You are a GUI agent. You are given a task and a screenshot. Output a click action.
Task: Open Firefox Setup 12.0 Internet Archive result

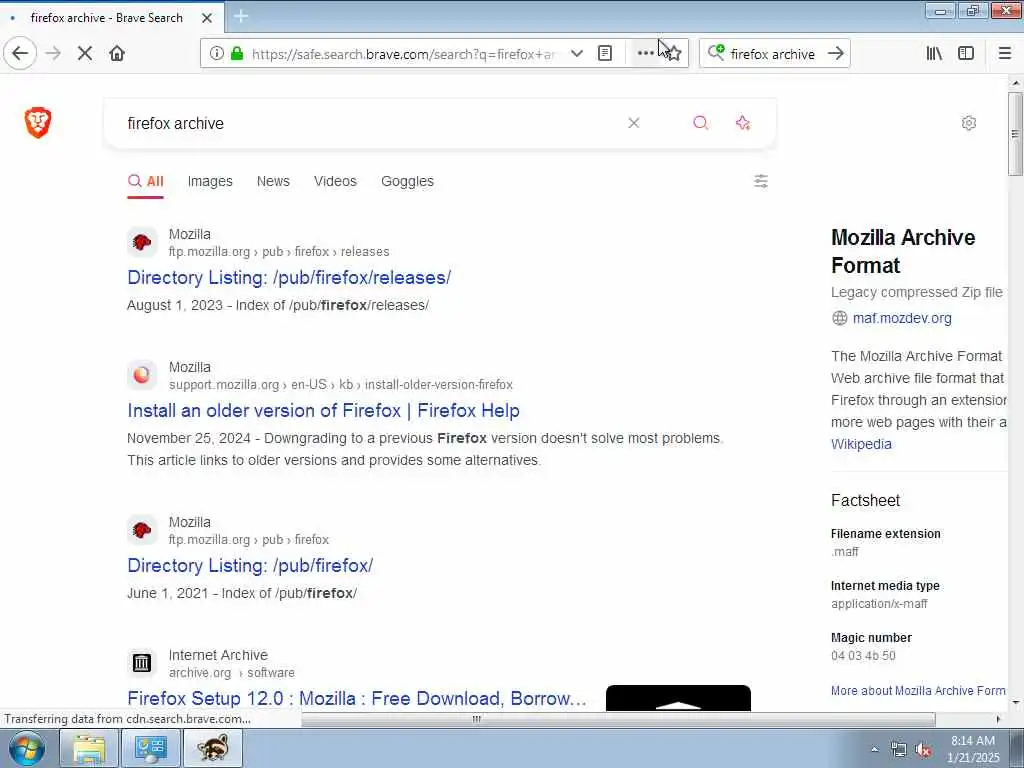[x=357, y=698]
